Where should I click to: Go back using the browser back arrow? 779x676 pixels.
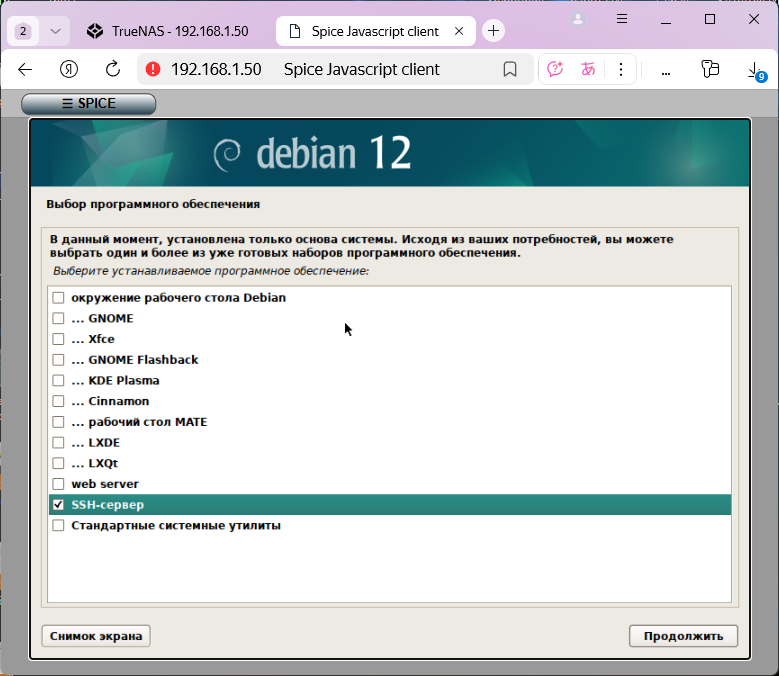25,70
